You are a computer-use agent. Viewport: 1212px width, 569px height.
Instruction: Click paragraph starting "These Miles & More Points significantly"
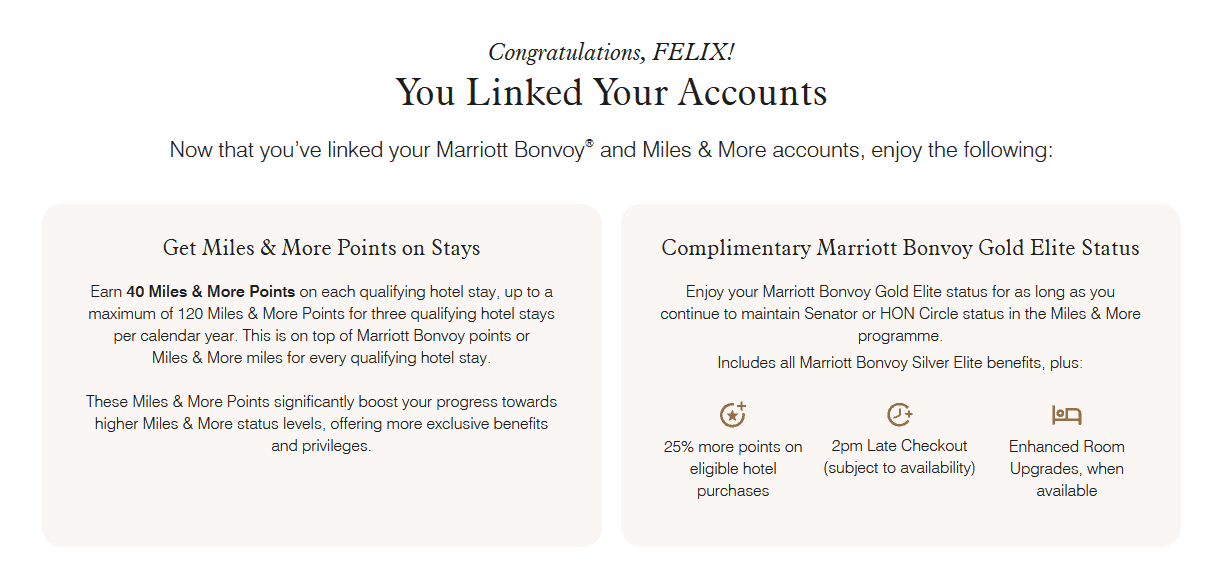pos(321,402)
